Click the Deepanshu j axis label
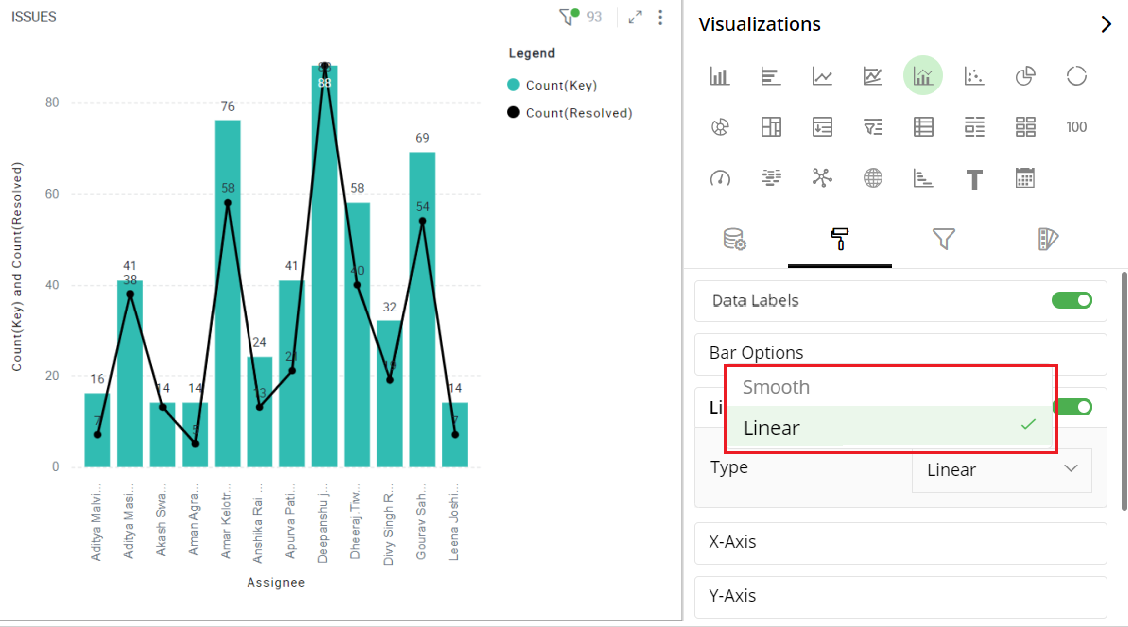The height and width of the screenshot is (627, 1128). [323, 523]
